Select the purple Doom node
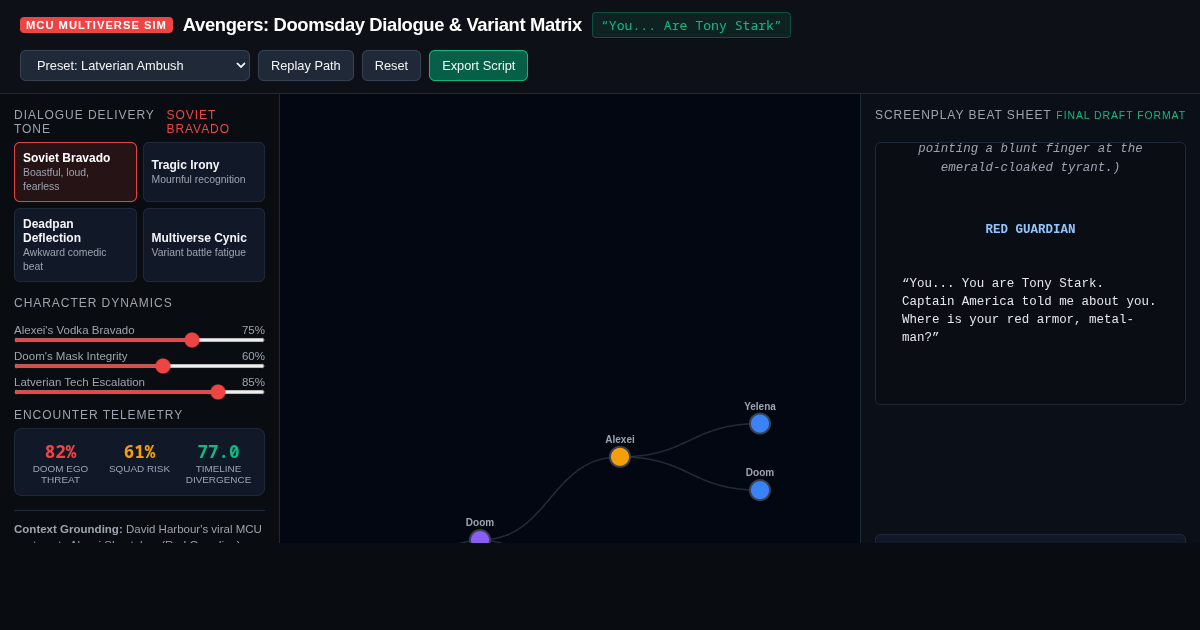Viewport: 1200px width, 630px height. tap(480, 538)
